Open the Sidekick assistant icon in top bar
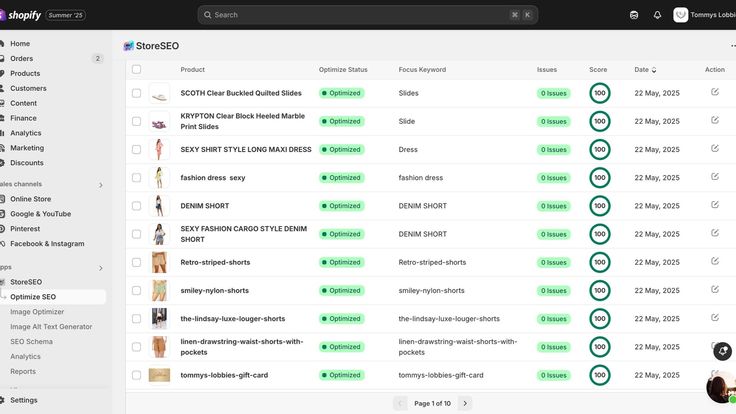 [x=634, y=15]
